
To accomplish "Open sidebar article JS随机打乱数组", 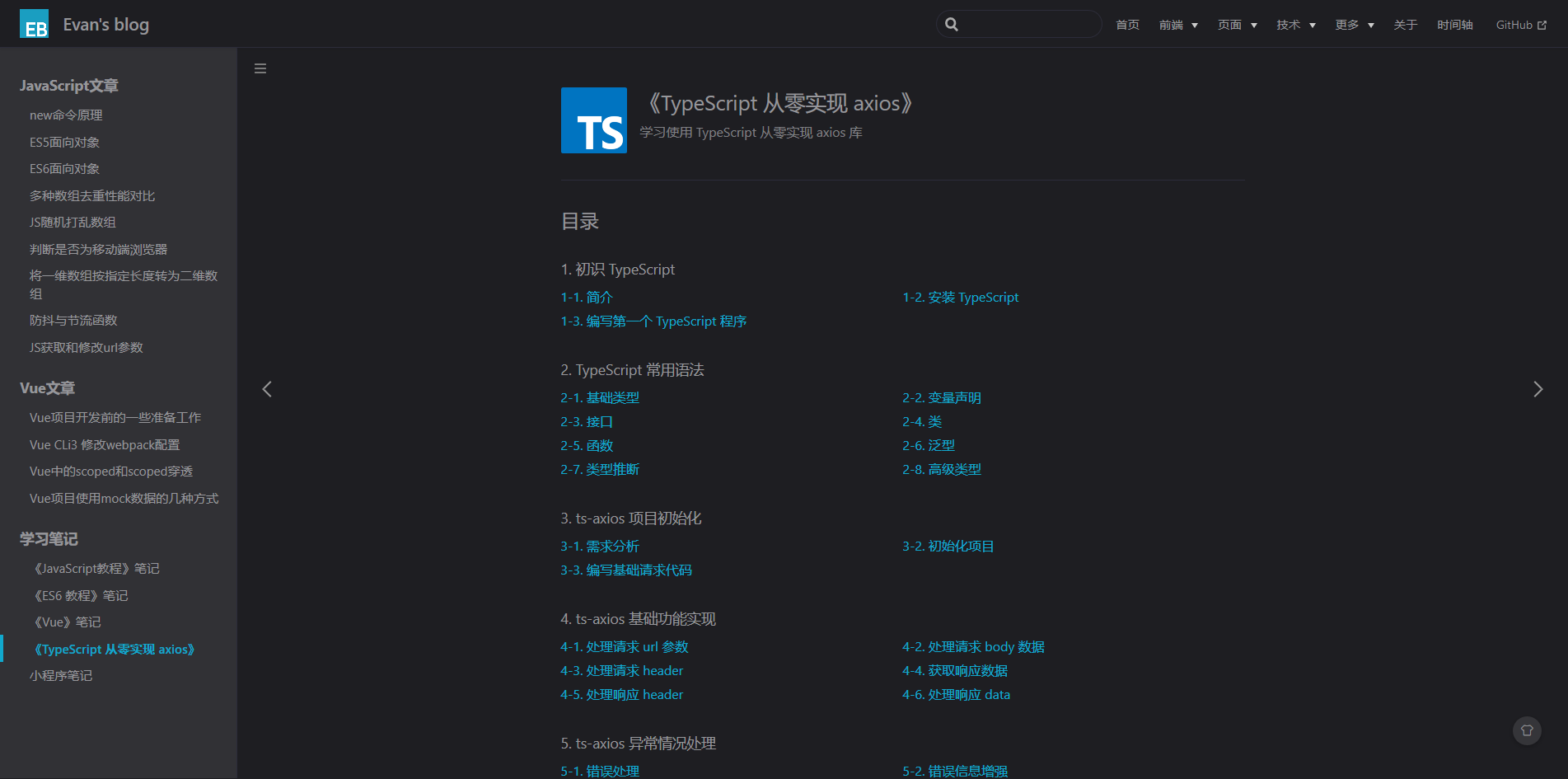I will (x=73, y=223).
